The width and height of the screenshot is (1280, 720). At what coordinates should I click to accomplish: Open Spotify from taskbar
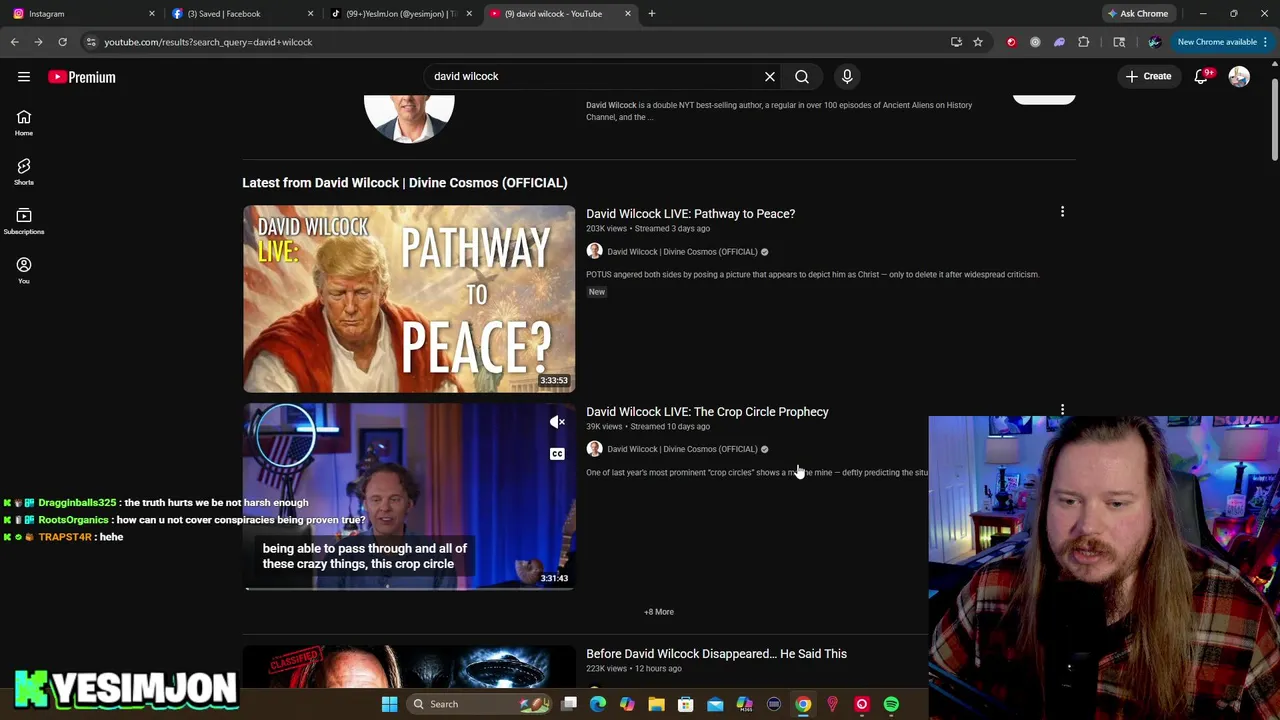point(891,704)
